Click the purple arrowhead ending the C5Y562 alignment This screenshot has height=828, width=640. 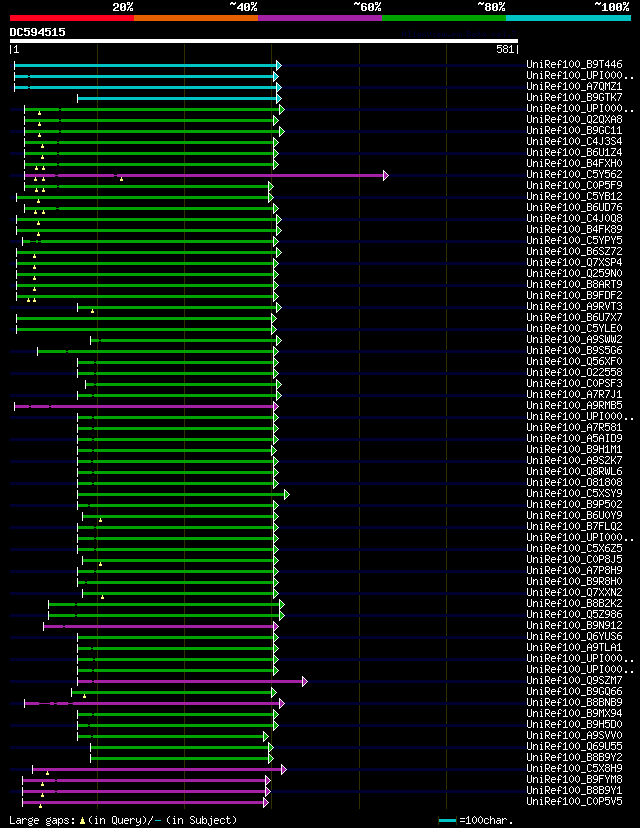386,175
